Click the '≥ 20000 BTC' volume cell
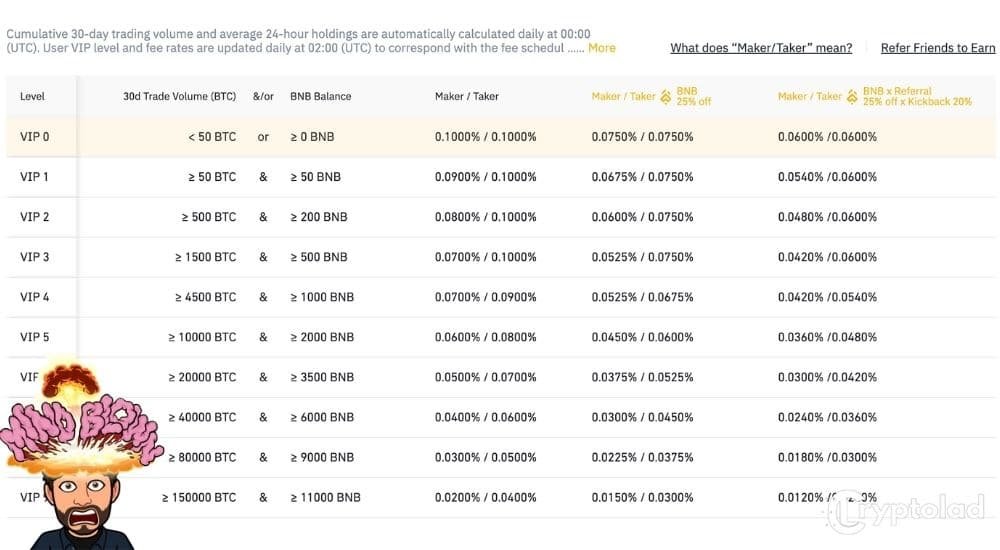The height and width of the screenshot is (550, 1000). click(202, 377)
